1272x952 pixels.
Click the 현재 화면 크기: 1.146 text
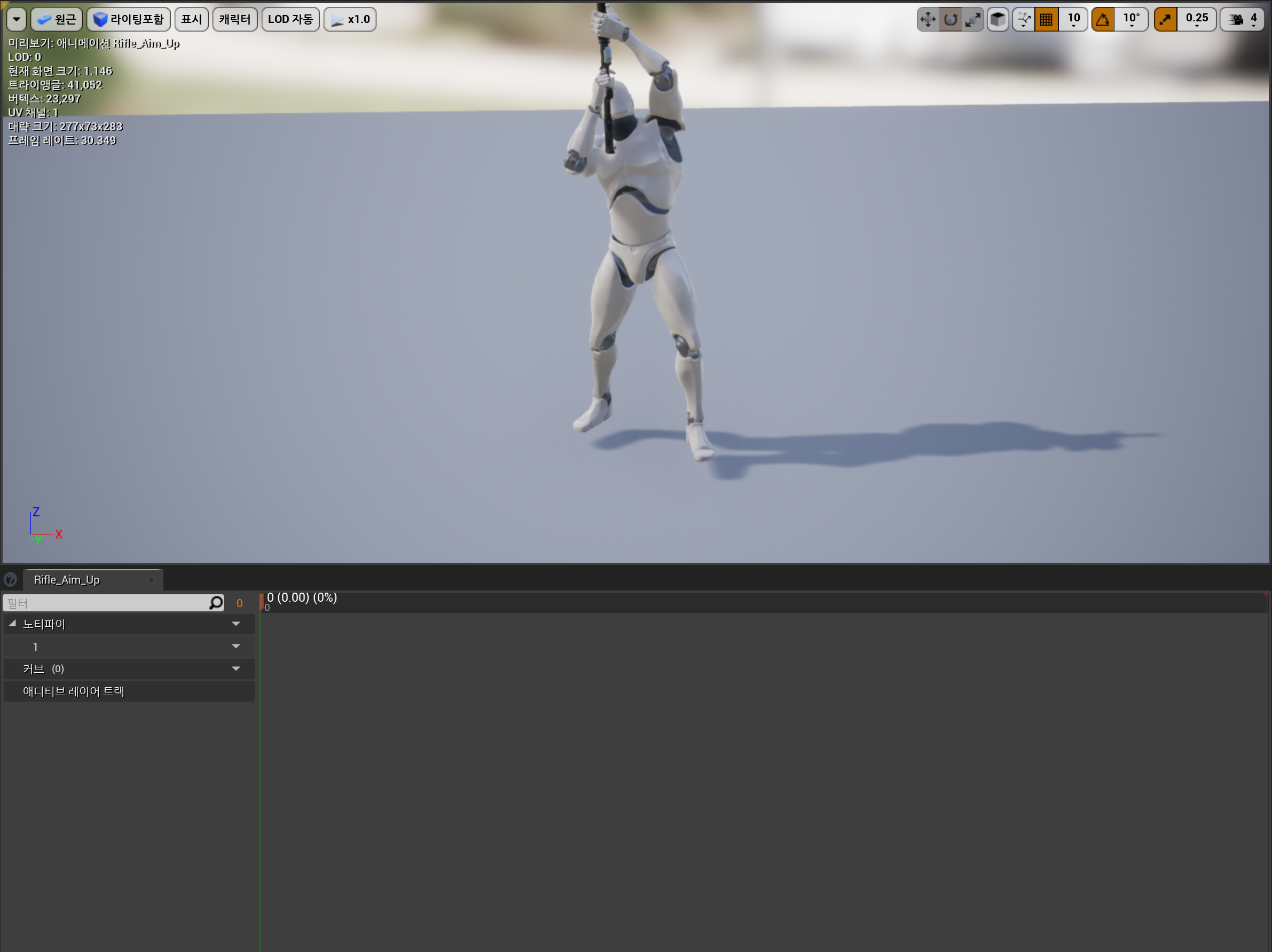(60, 70)
